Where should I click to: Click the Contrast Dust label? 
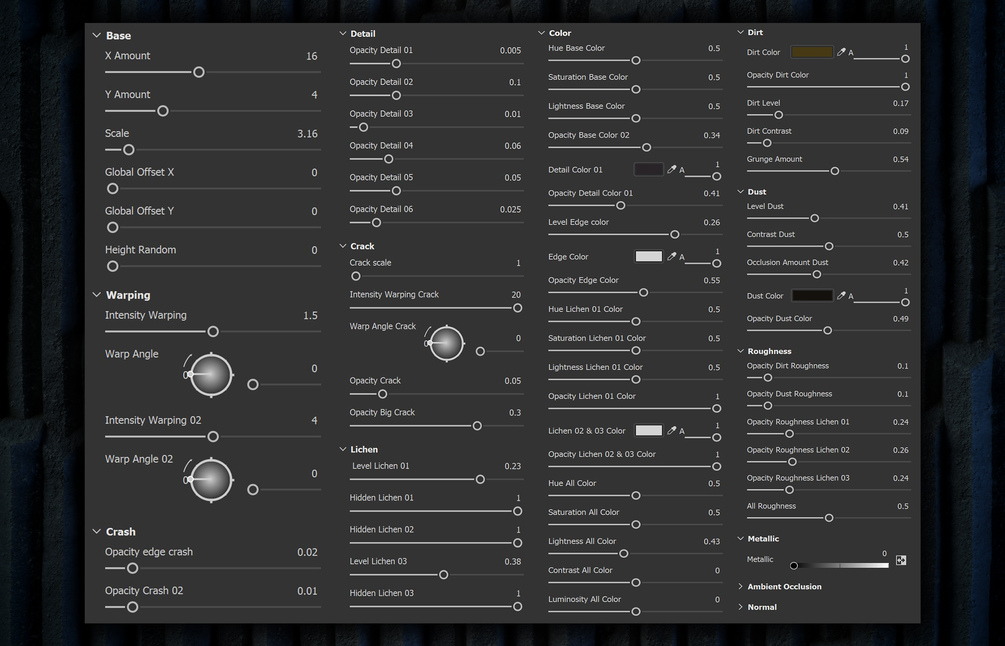coord(770,235)
